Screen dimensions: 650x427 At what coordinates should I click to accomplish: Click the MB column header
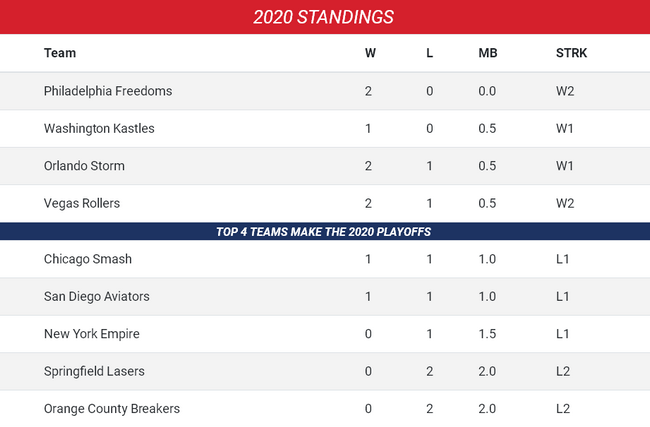click(x=488, y=53)
